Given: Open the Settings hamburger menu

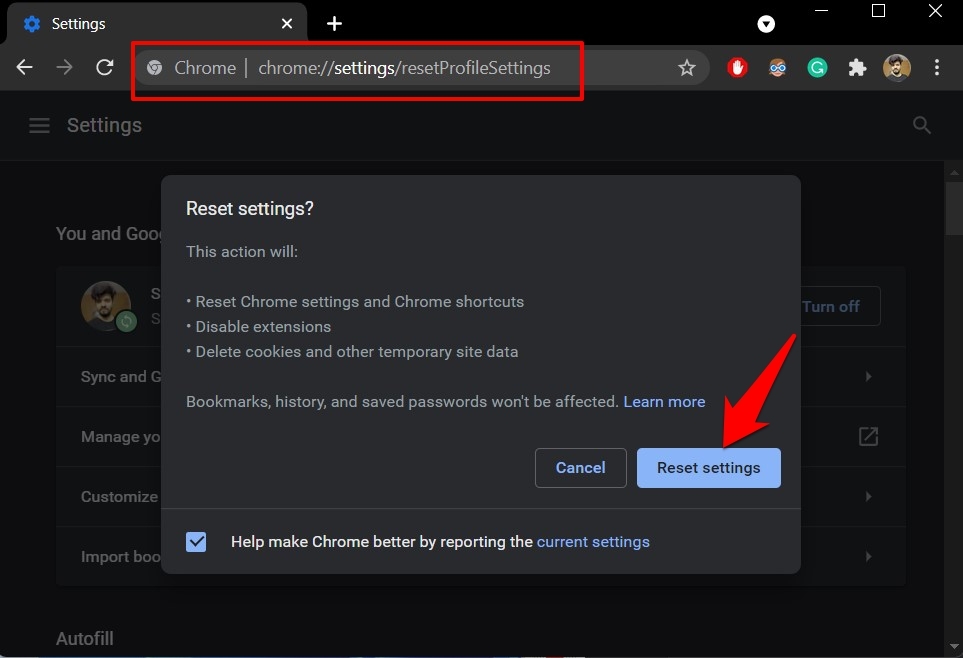Looking at the screenshot, I should [39, 126].
